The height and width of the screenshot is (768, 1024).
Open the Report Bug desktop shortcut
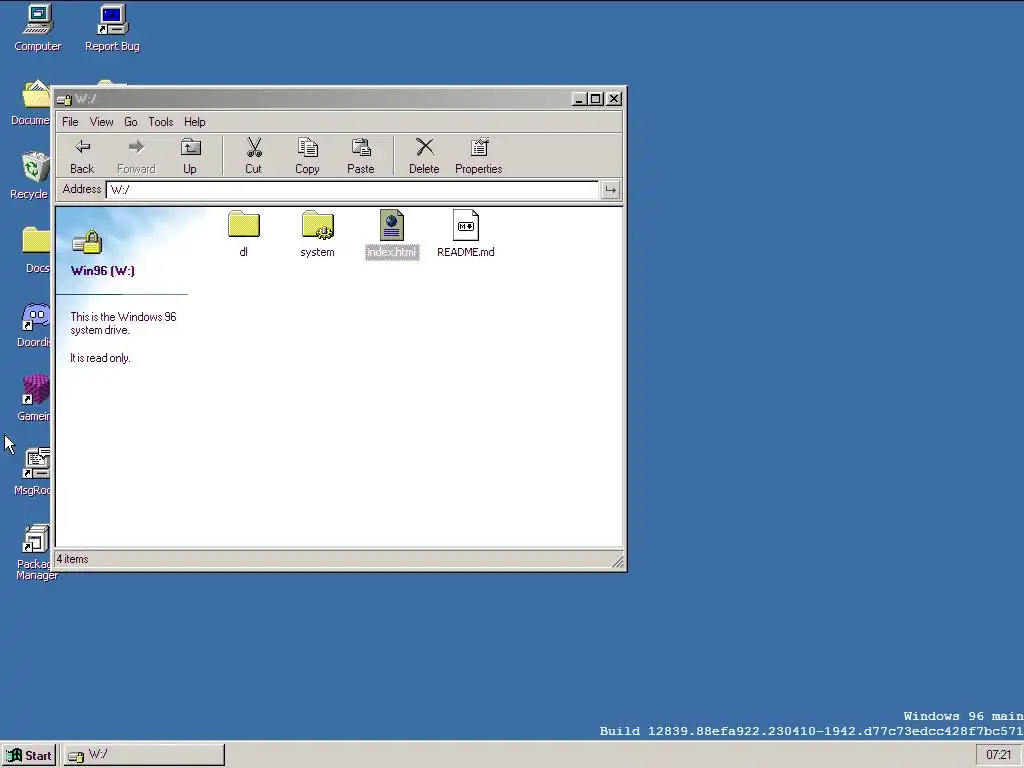pos(112,27)
